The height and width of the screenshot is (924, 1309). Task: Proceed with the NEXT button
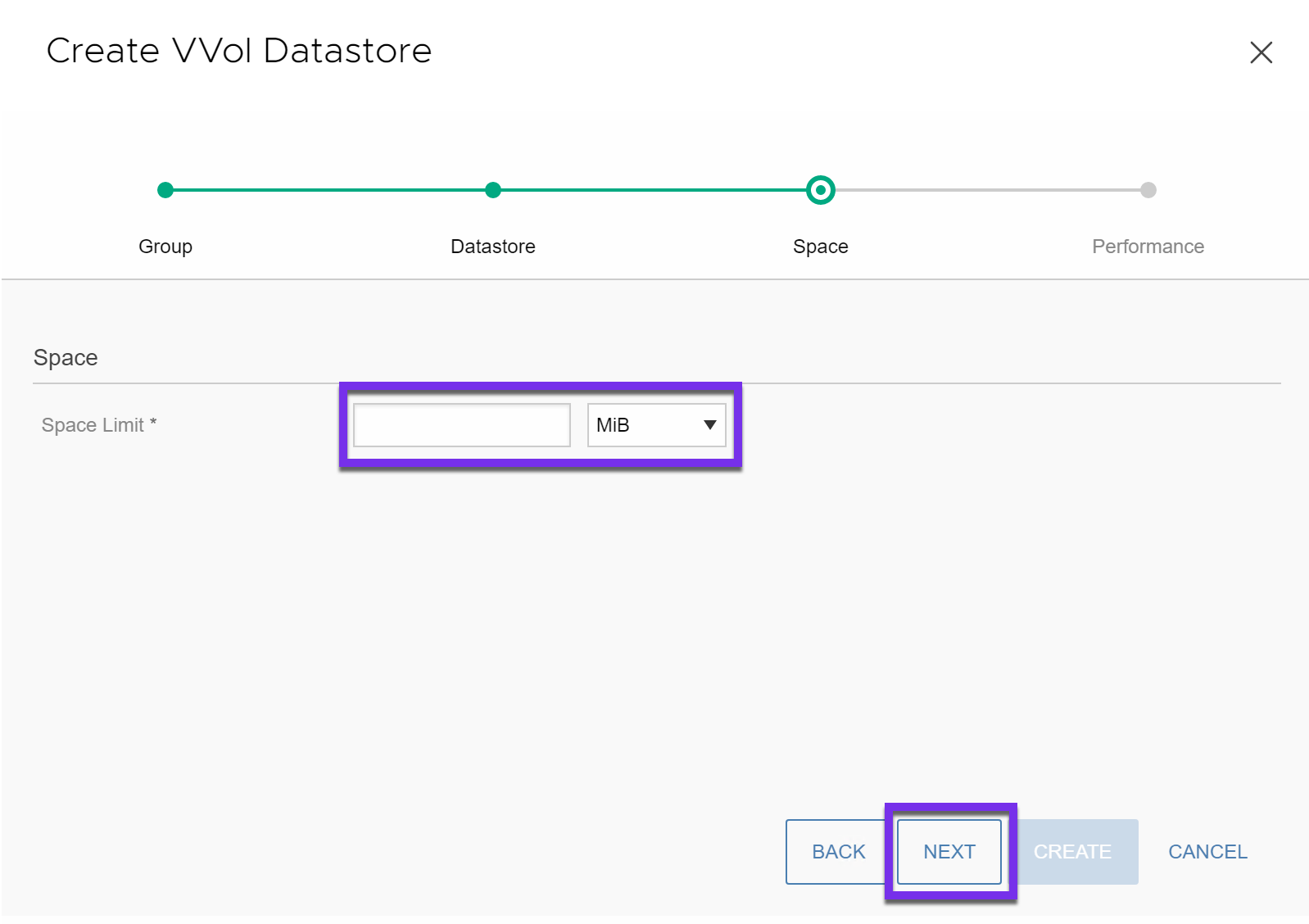949,852
